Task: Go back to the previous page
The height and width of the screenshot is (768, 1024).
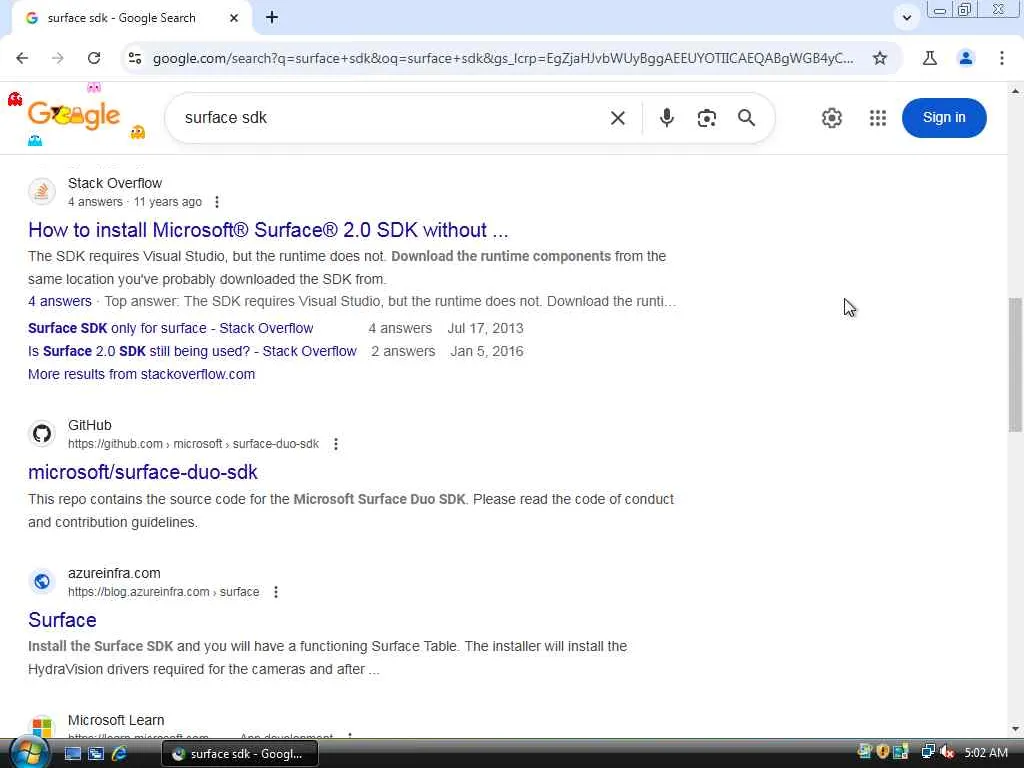Action: pyautogui.click(x=22, y=58)
